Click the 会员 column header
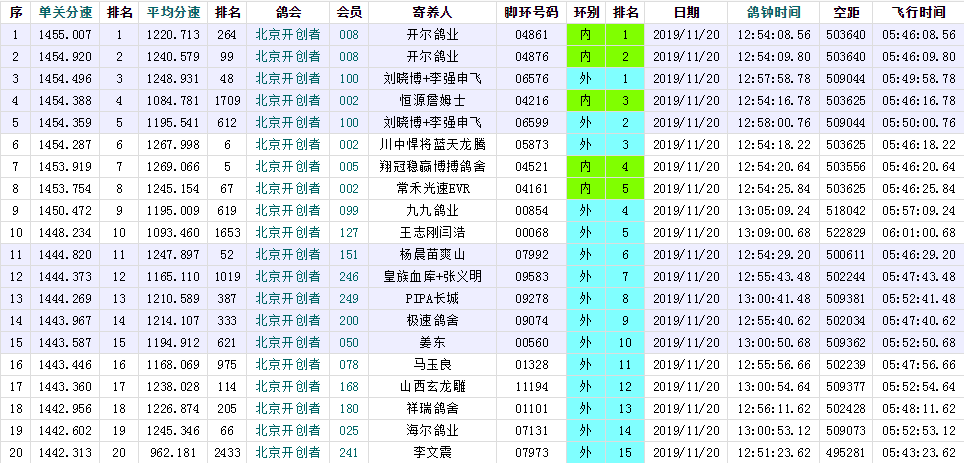 tap(349, 12)
